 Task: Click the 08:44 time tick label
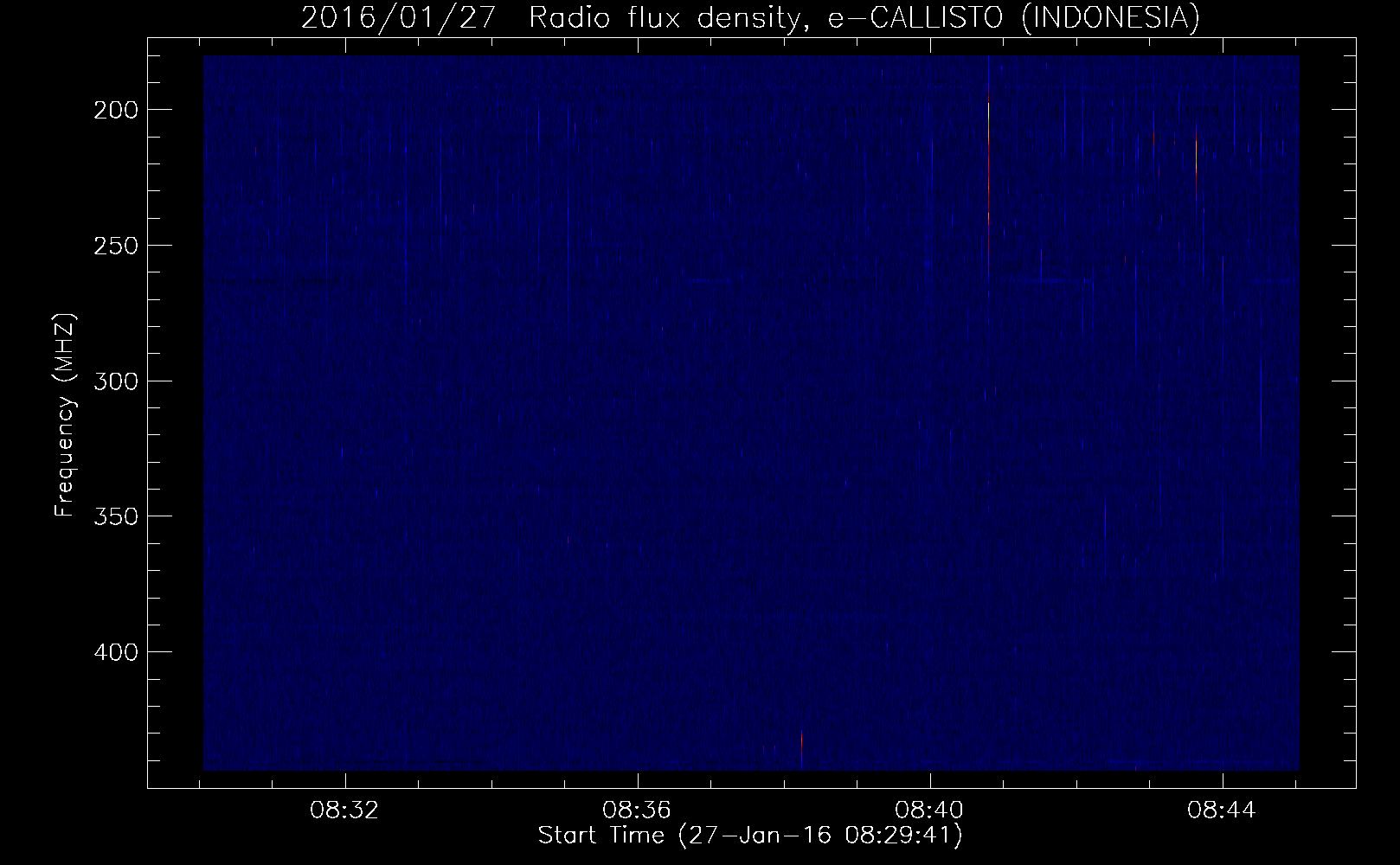[1223, 811]
